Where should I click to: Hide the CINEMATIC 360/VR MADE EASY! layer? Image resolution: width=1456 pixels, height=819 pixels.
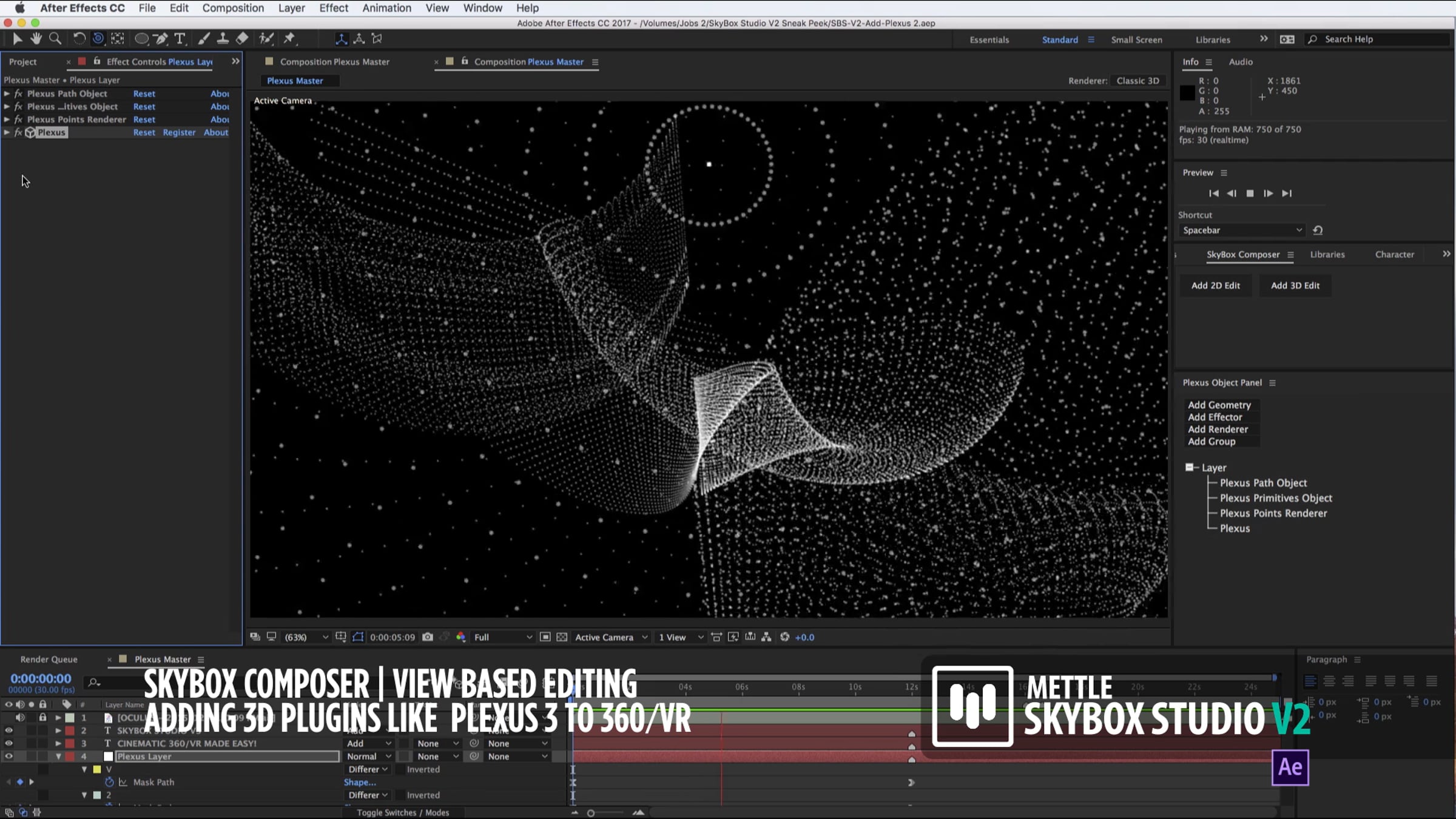[x=8, y=744]
